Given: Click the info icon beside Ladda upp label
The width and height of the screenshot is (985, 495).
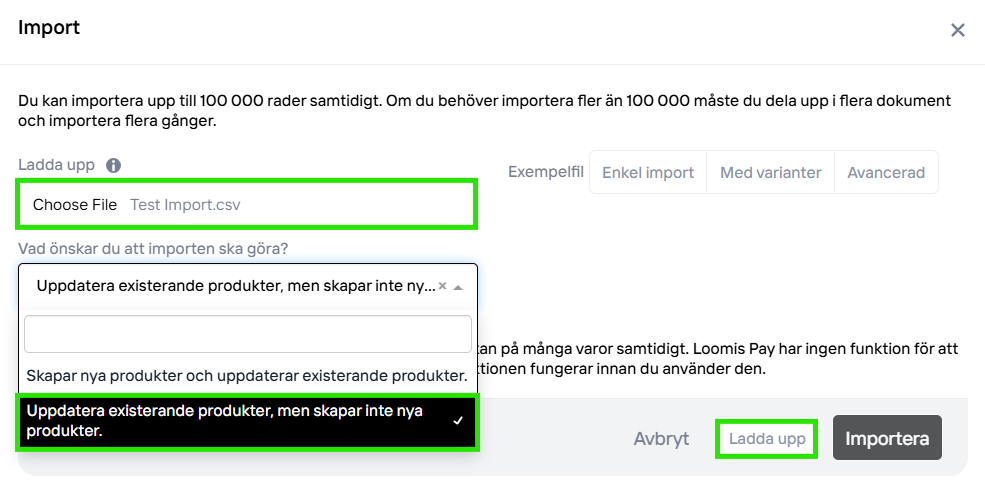Looking at the screenshot, I should coord(113,166).
